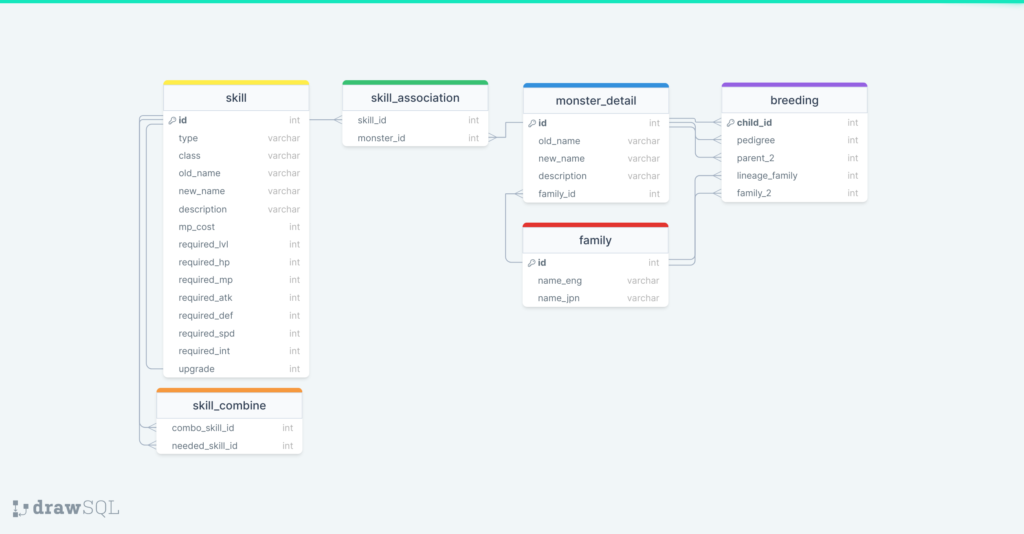Click the lineage_family column in breeding
Viewport: 1024px width, 534px height.
794,176
